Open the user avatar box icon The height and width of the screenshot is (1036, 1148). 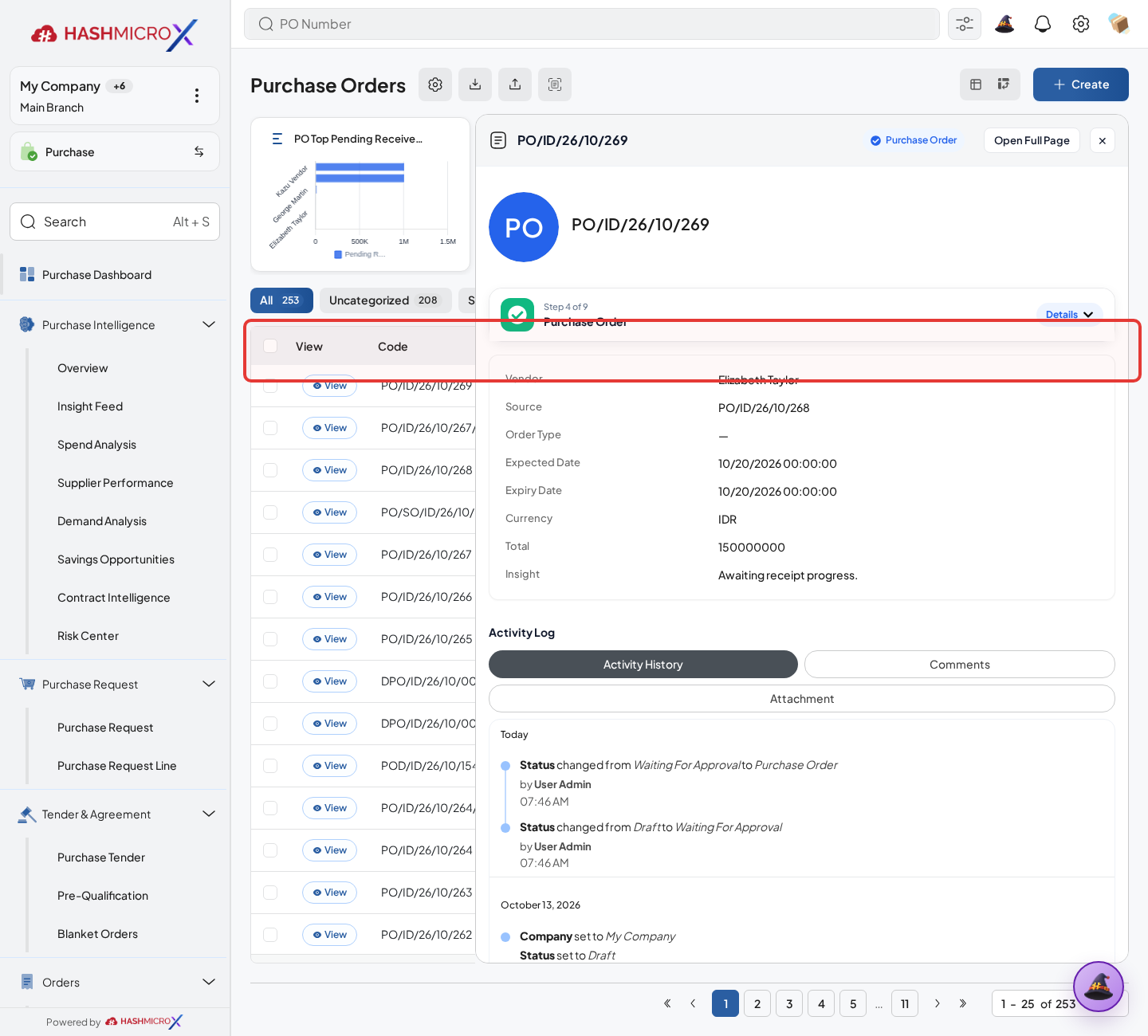(1119, 24)
